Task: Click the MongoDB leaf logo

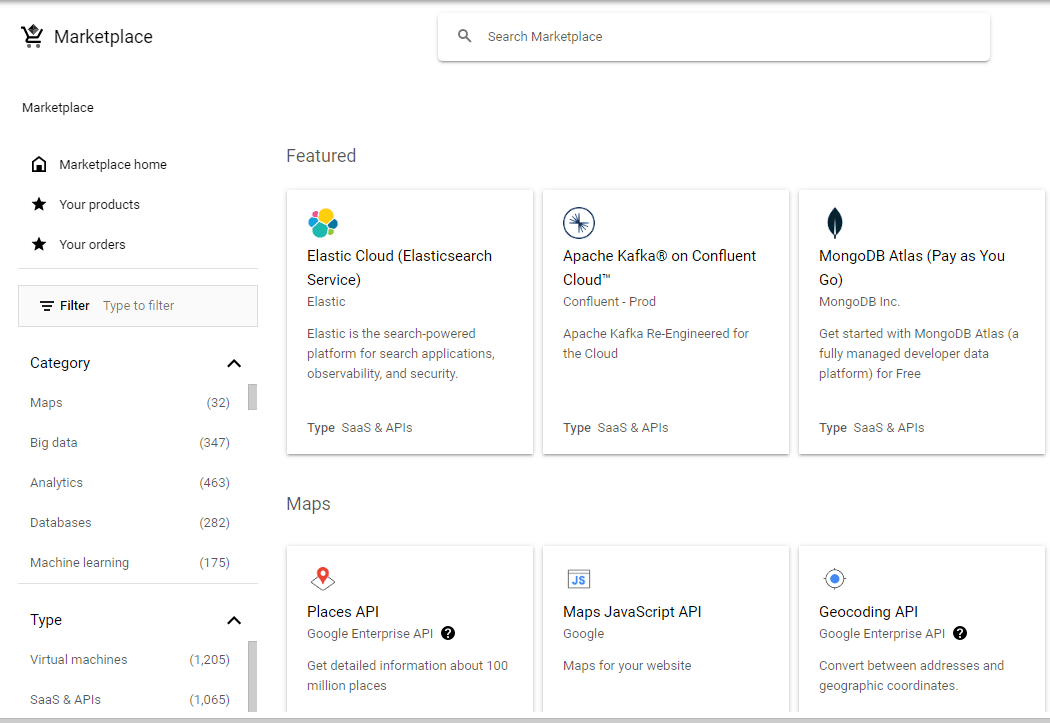Action: tap(834, 223)
